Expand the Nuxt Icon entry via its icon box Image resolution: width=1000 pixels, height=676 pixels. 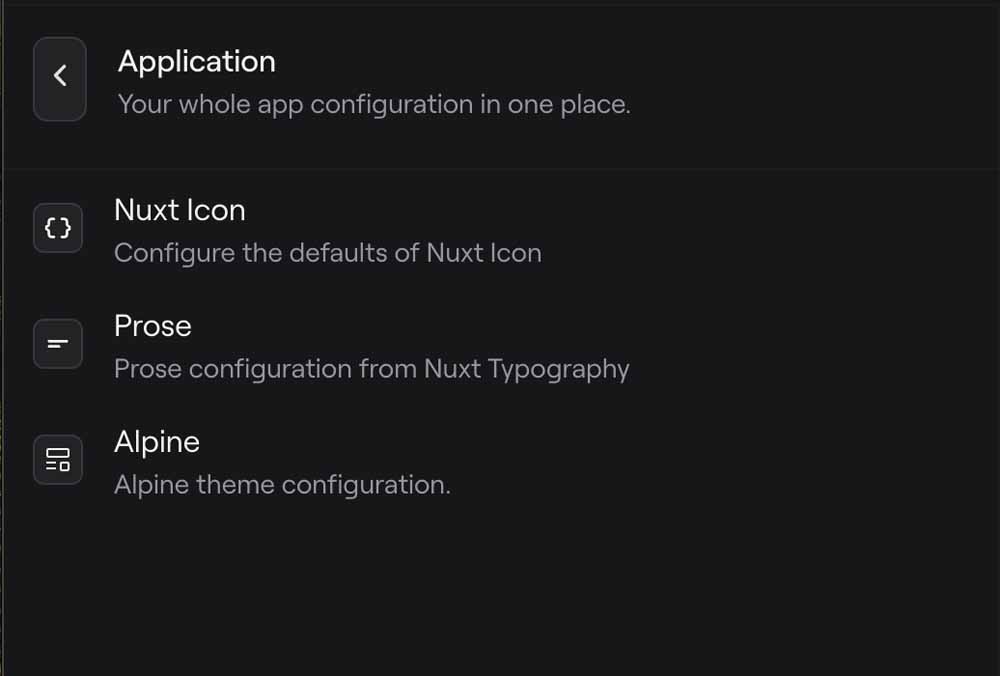tap(58, 229)
